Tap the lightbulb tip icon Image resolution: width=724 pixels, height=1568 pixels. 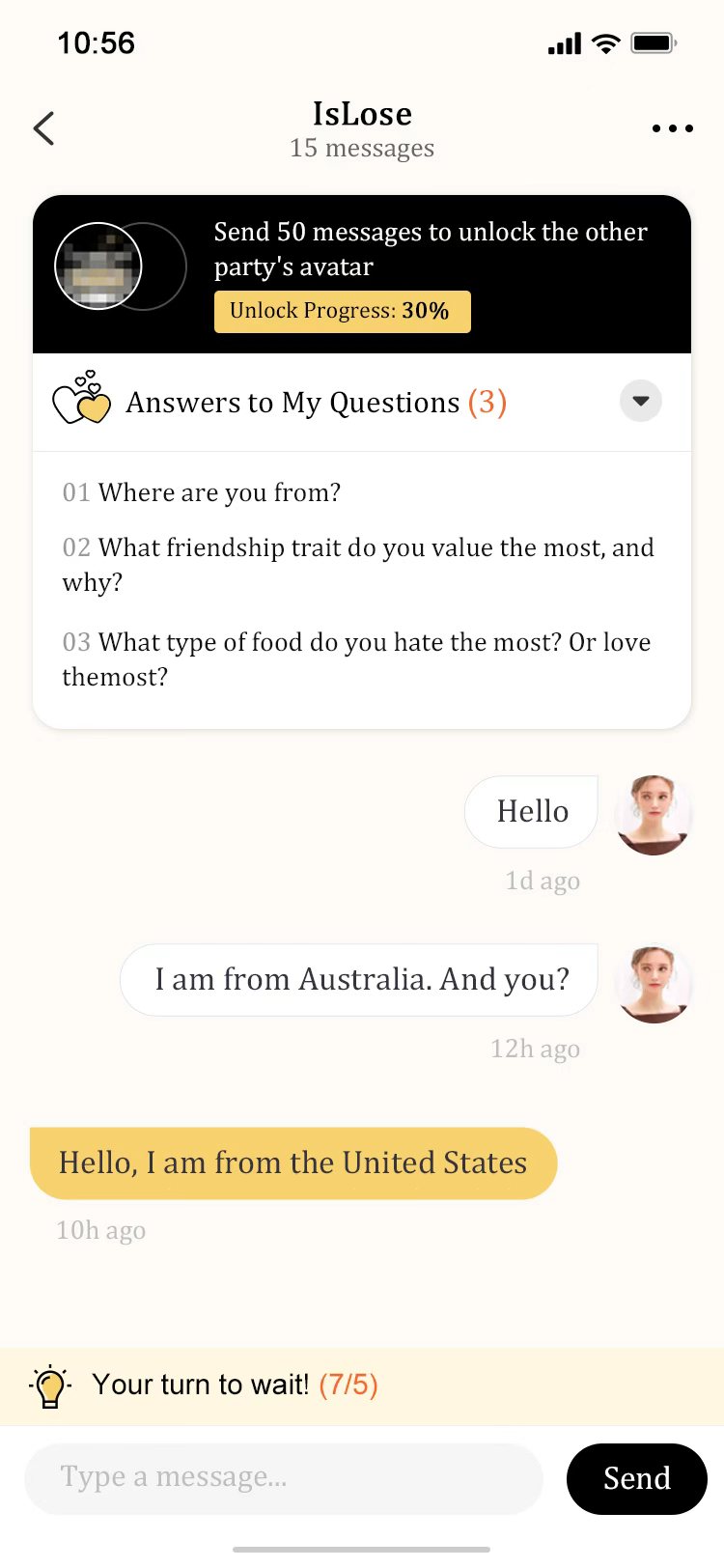click(x=50, y=1386)
